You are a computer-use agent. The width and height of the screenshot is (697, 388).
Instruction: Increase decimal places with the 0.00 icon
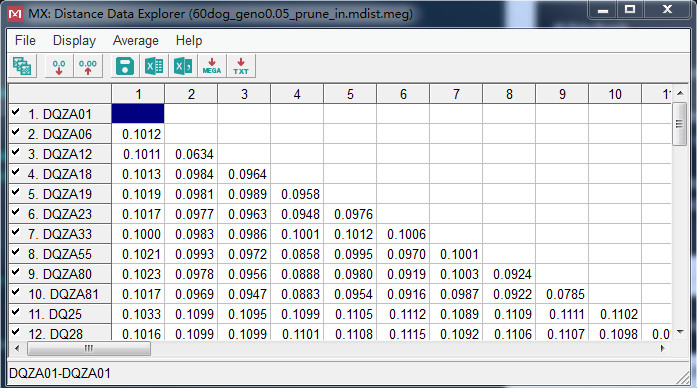point(88,66)
